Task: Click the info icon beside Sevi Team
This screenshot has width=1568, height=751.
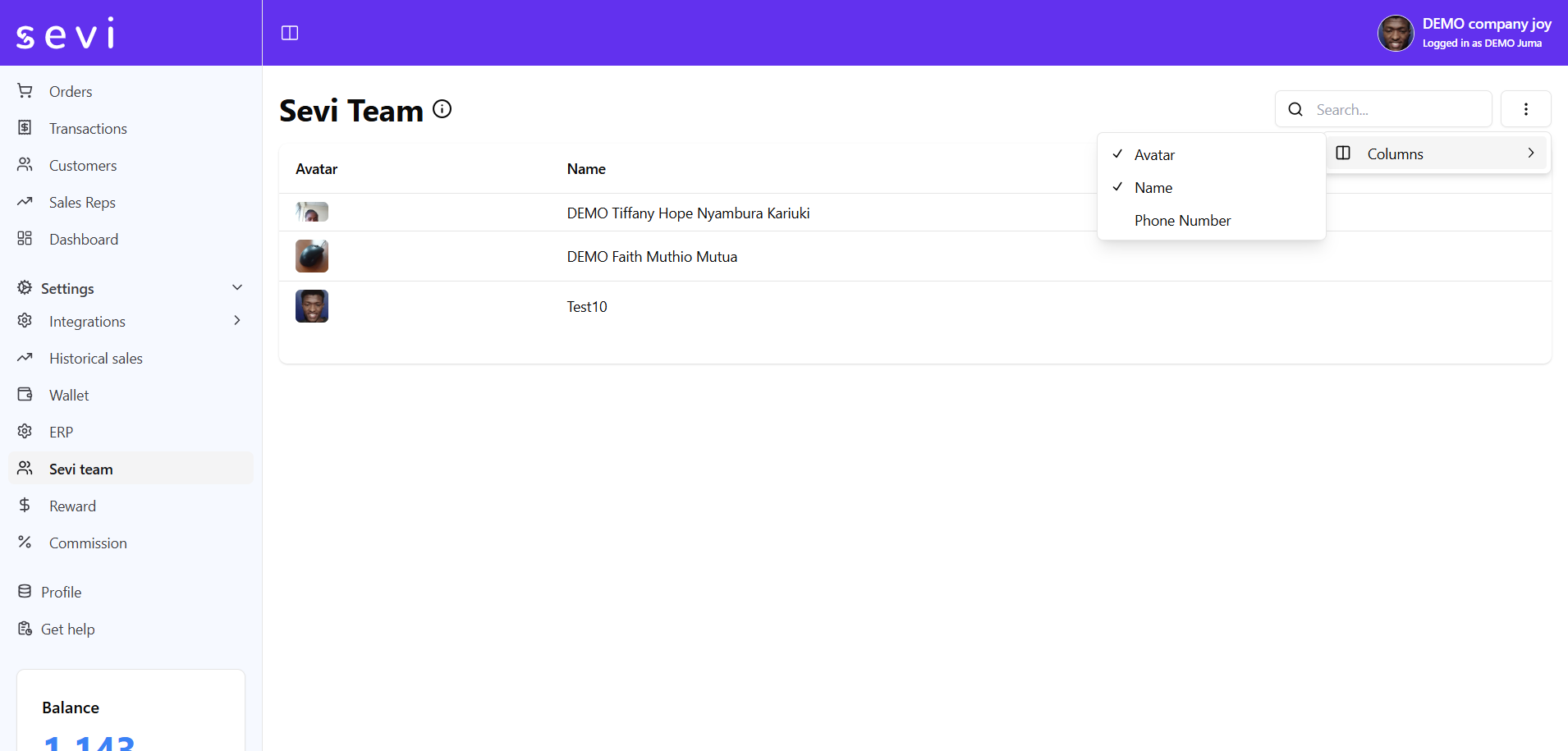Action: (442, 109)
